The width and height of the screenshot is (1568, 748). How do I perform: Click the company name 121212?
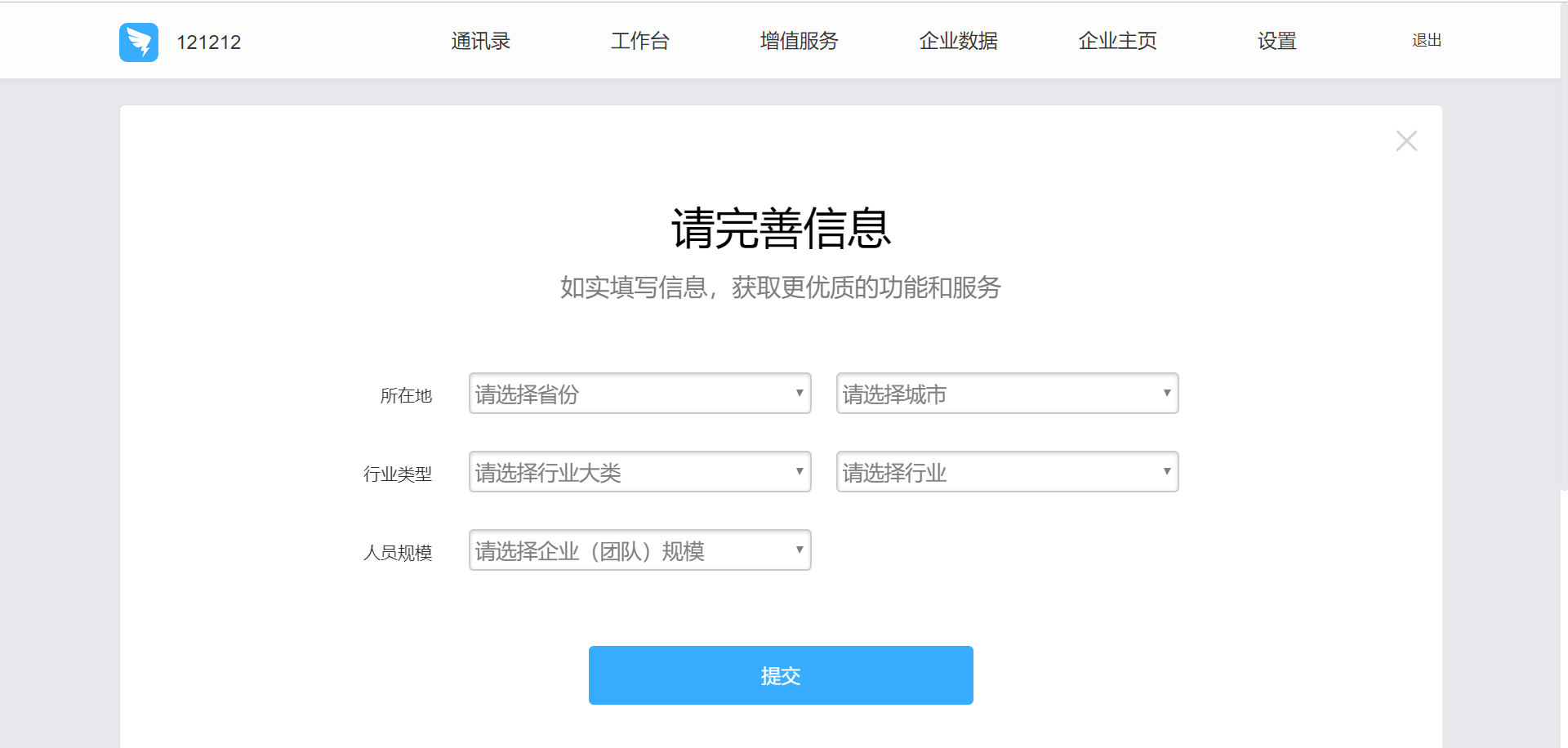coord(209,42)
